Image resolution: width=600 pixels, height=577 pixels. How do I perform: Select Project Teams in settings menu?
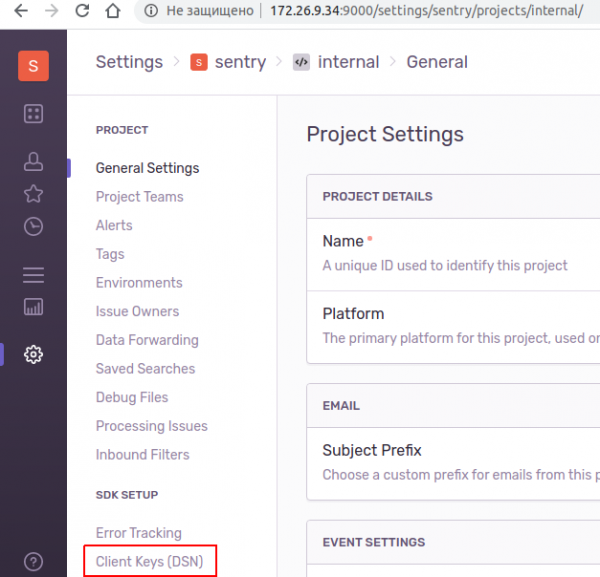click(139, 197)
